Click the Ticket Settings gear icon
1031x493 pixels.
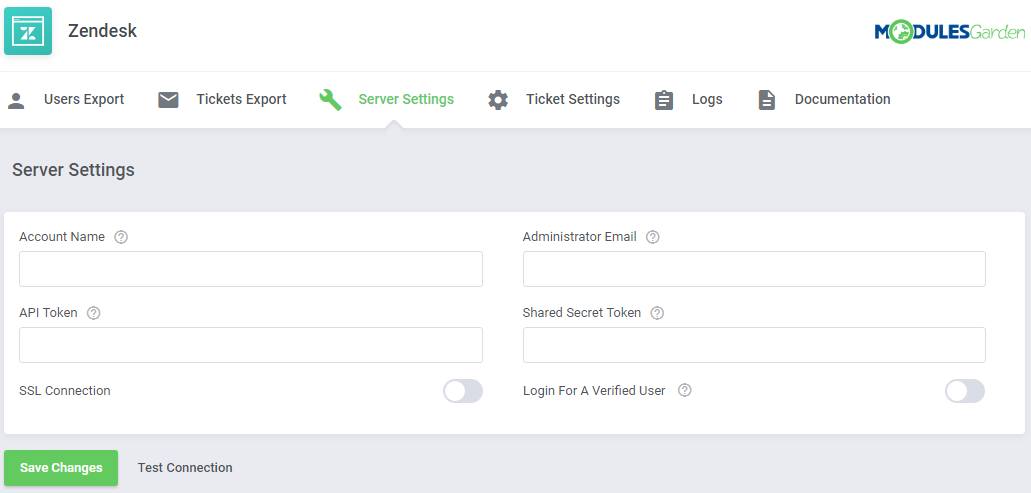tap(498, 100)
